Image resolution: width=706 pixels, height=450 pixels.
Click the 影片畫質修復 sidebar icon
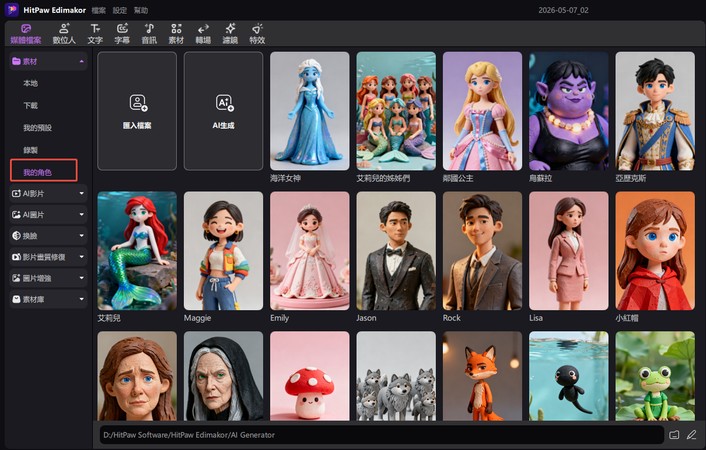pos(16,257)
